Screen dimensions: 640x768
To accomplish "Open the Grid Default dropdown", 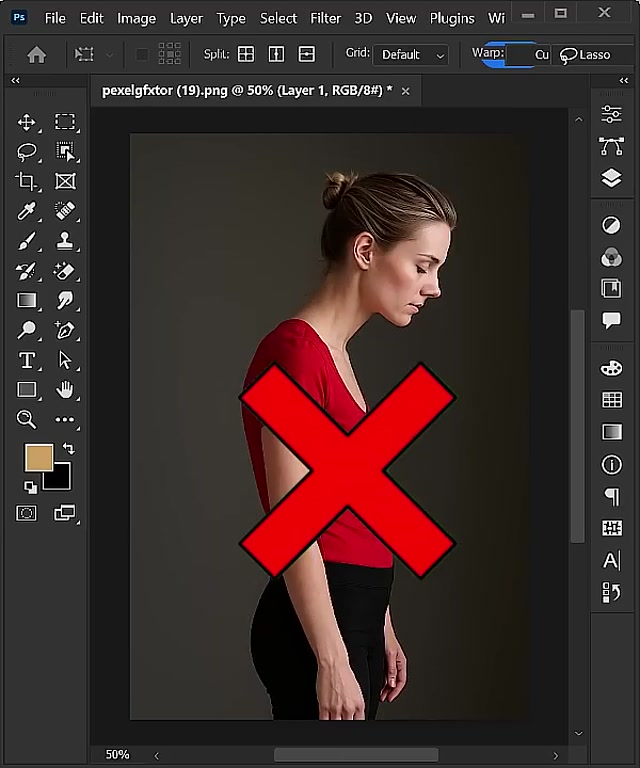I will pyautogui.click(x=410, y=55).
